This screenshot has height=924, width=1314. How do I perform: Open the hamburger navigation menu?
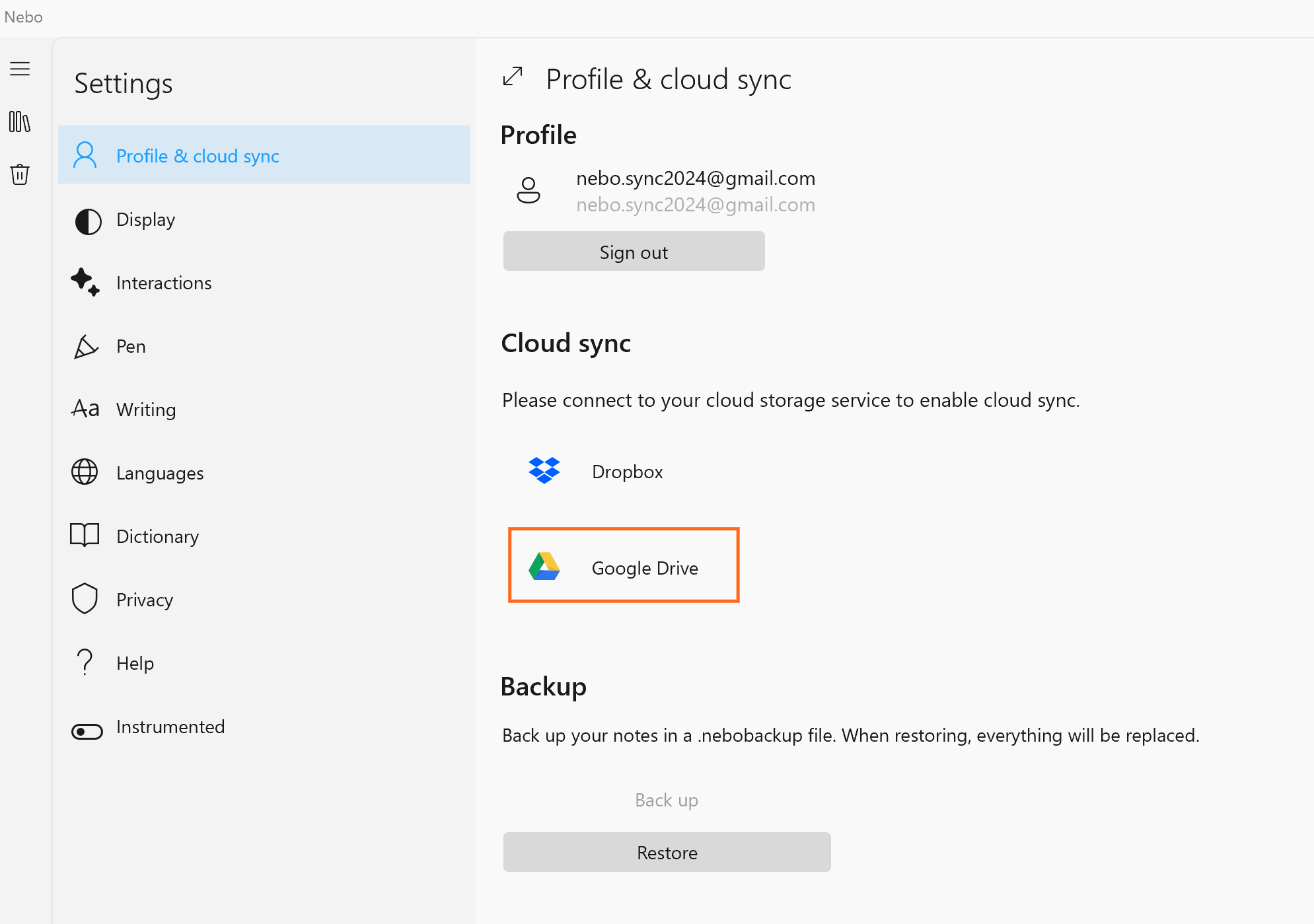point(20,69)
